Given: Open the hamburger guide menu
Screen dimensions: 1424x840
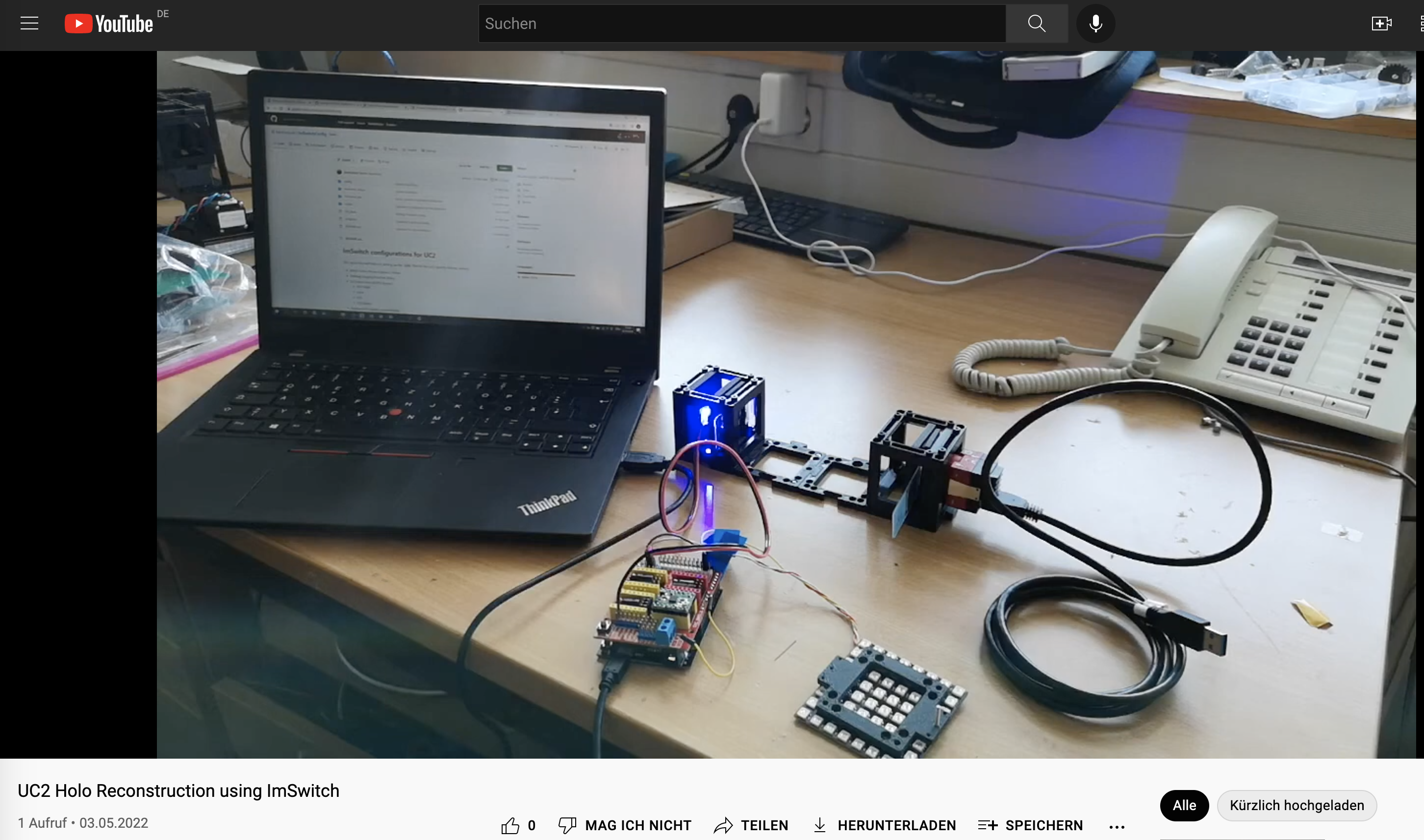Looking at the screenshot, I should click(x=29, y=23).
